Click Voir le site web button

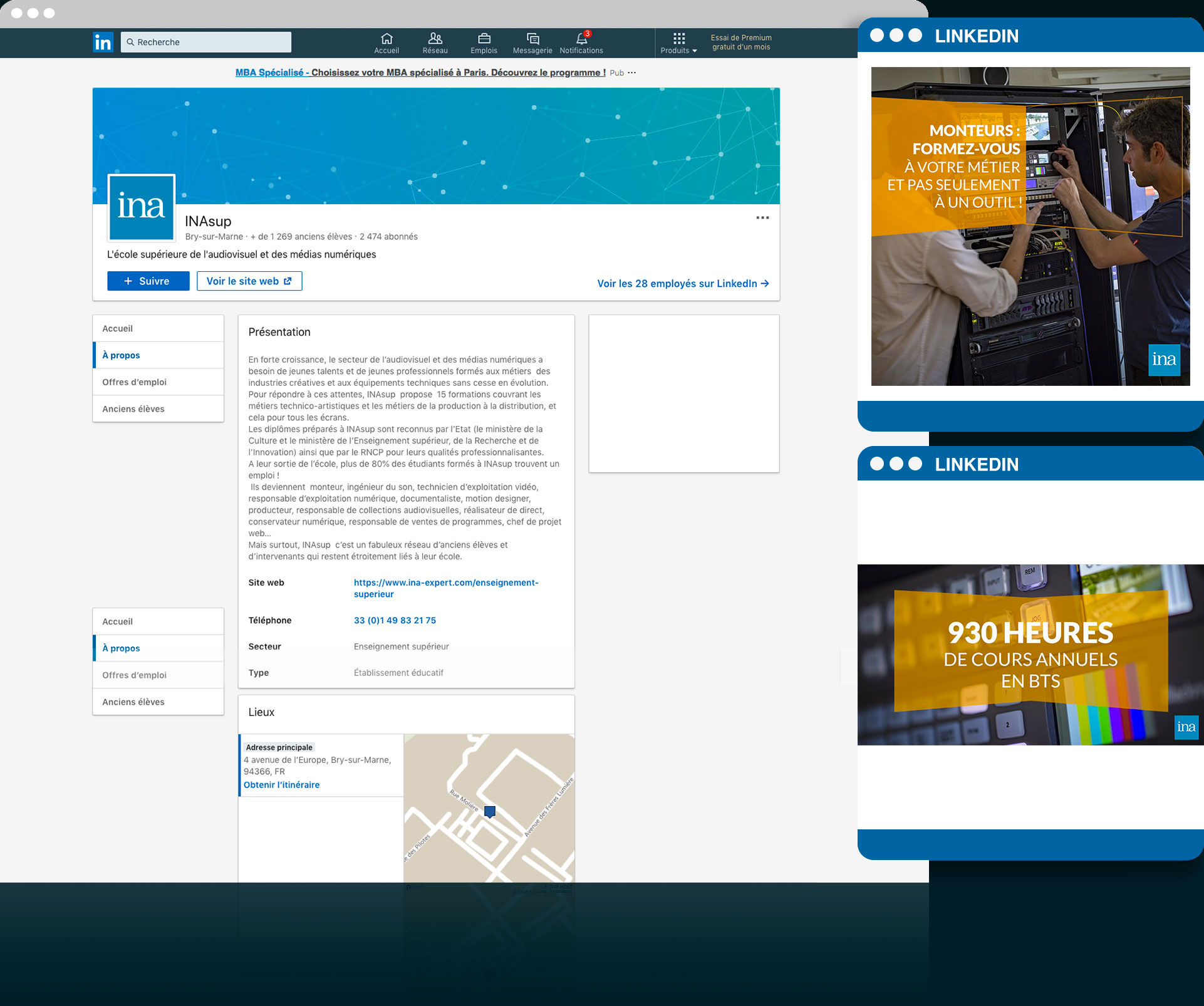pyautogui.click(x=249, y=281)
